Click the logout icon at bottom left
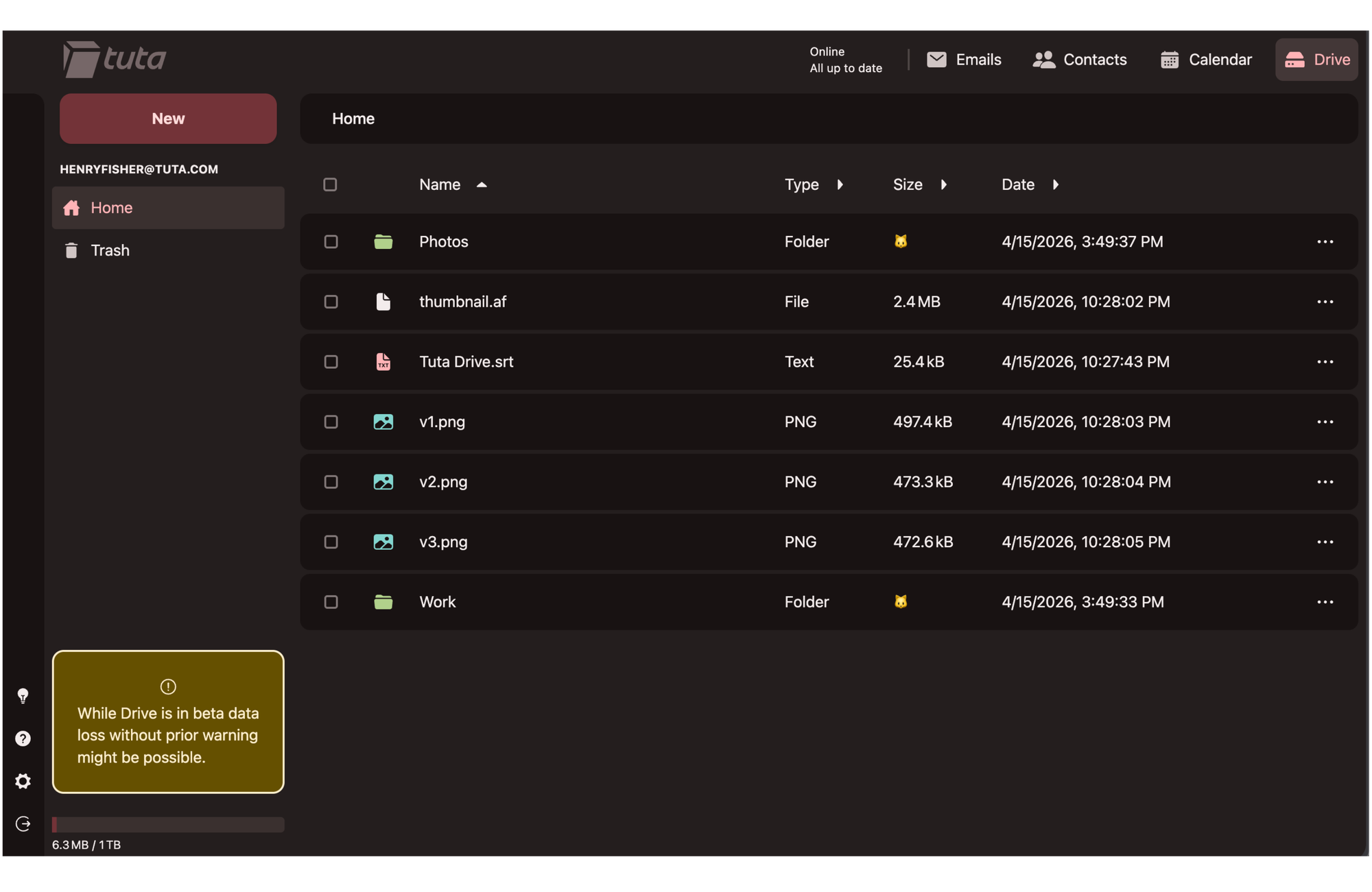This screenshot has height=892, width=1372. [x=23, y=823]
